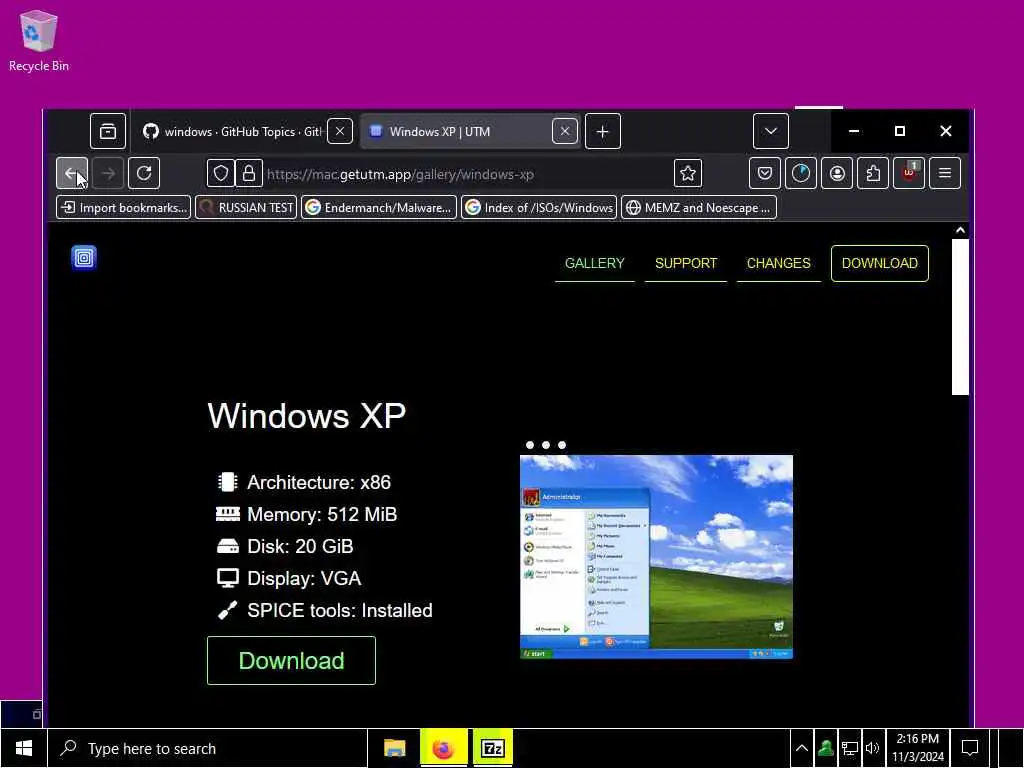Open the MEMZ and Noescape bookmark
1024x768 pixels.
699,208
